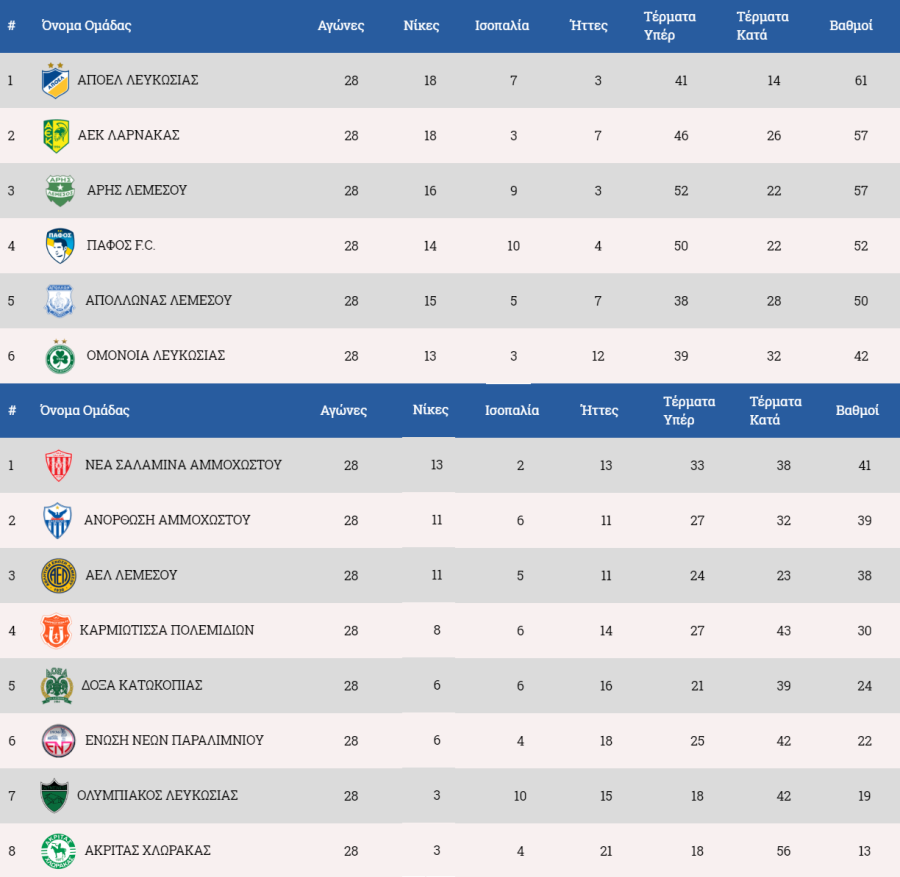Open the ΔΟΞΑ ΚΑΤΩΚΟΠΙΑΣ team name

tap(142, 685)
